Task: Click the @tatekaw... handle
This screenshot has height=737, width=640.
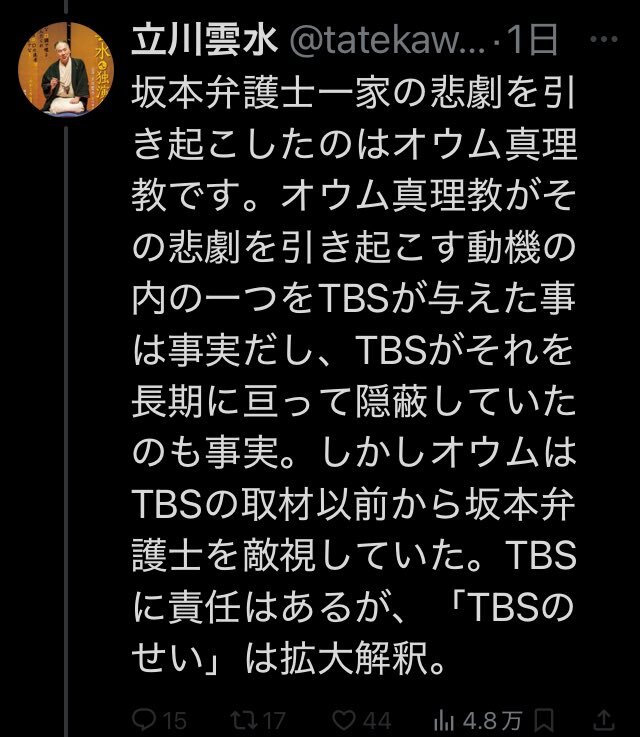Action: 388,41
